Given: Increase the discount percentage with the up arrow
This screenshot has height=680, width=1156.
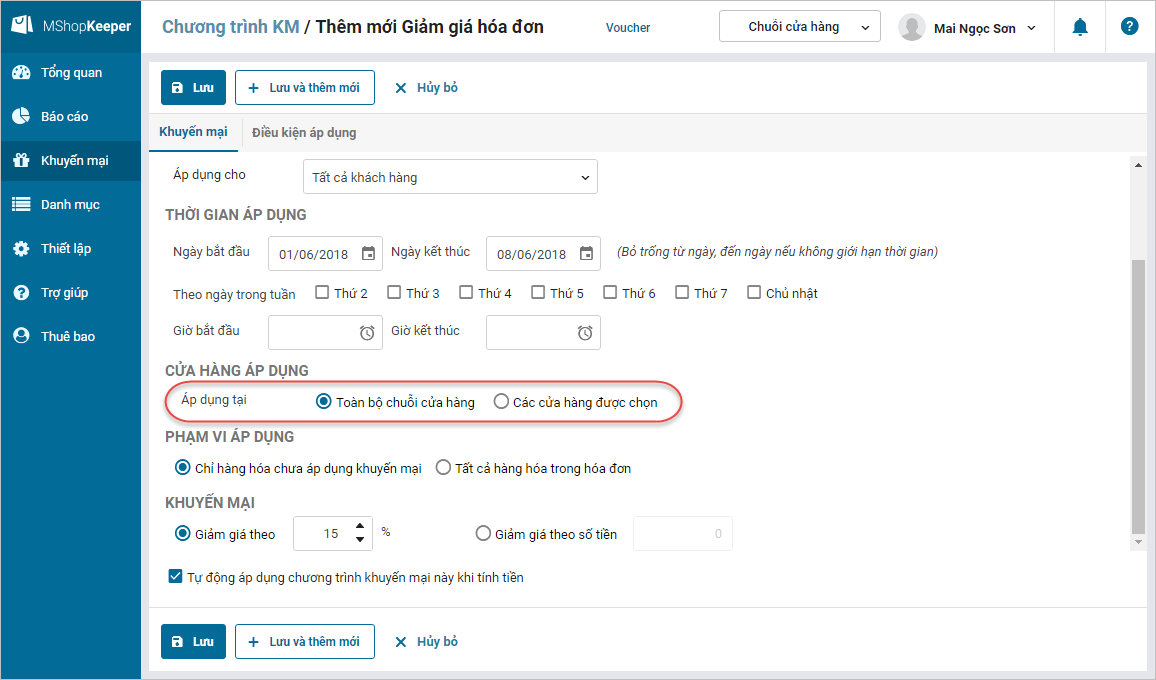Looking at the screenshot, I should pos(360,526).
